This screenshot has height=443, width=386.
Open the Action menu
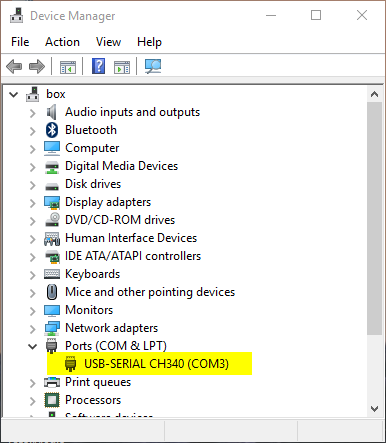[62, 42]
